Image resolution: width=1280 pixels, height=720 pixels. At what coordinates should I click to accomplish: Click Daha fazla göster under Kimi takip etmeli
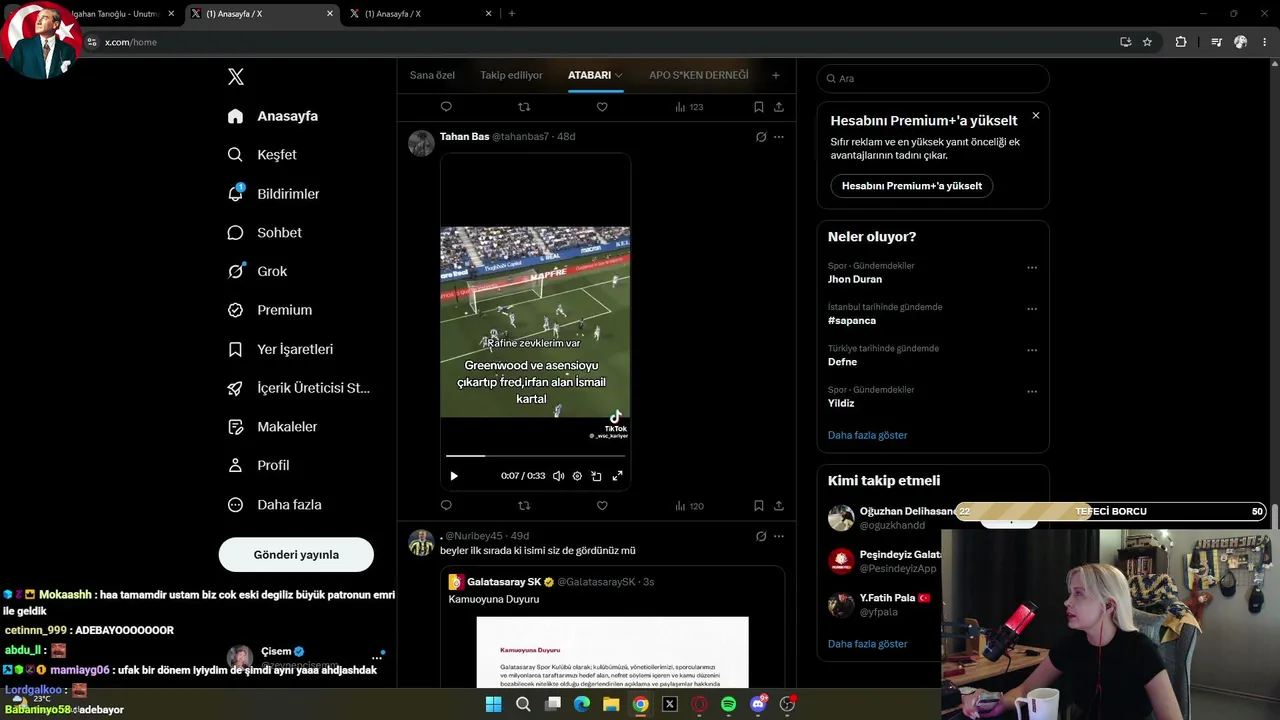pos(868,644)
